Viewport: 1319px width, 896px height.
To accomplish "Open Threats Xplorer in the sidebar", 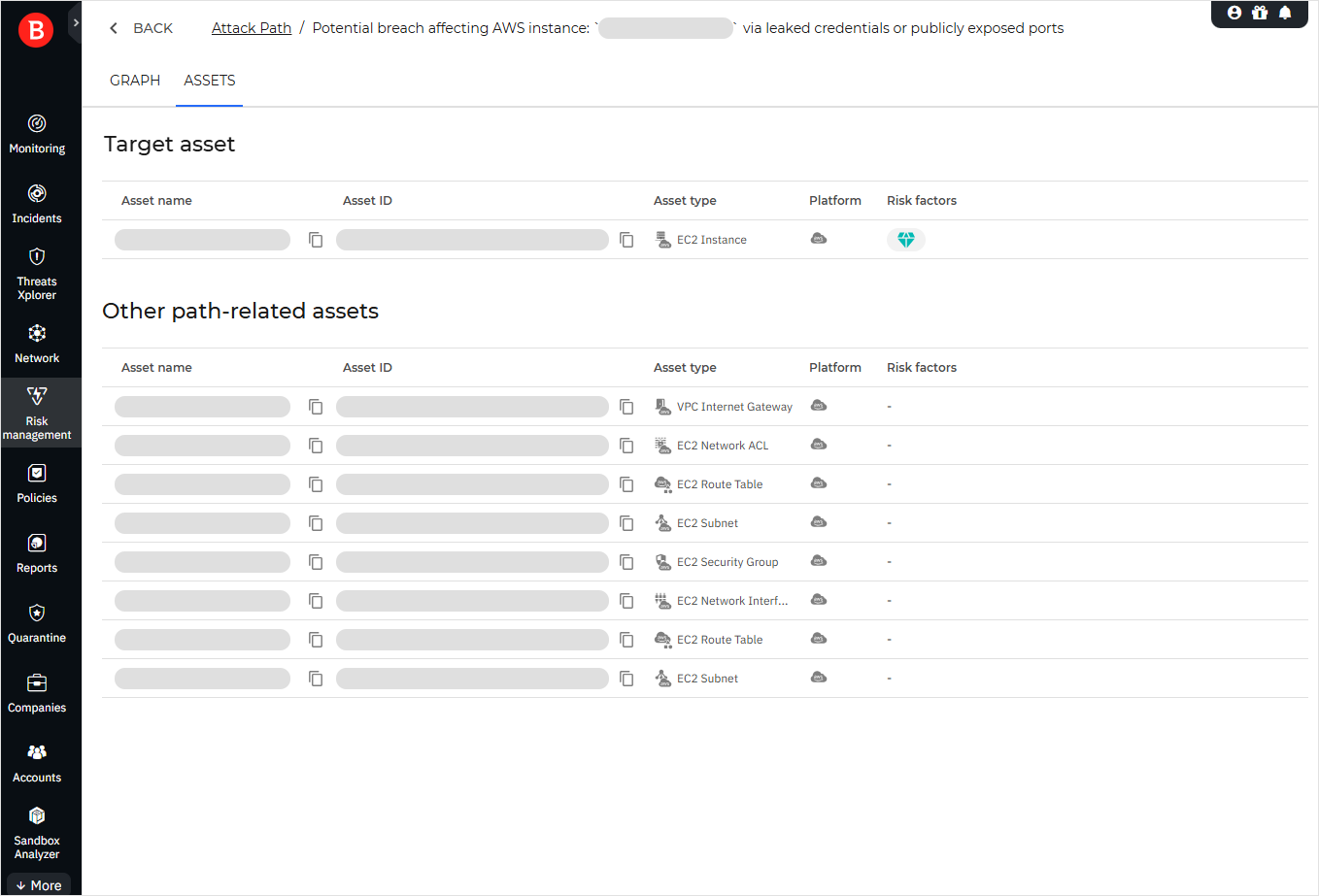I will pos(37,275).
